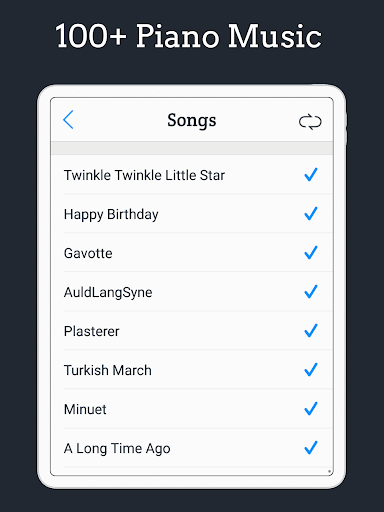Uncheck the Happy Birthday checkmark
This screenshot has width=384, height=512.
tap(311, 214)
